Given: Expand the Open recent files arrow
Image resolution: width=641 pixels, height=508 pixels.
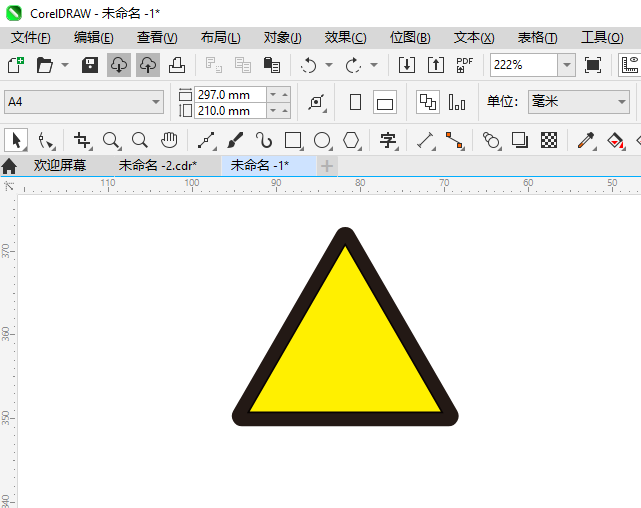Looking at the screenshot, I should click(x=65, y=65).
